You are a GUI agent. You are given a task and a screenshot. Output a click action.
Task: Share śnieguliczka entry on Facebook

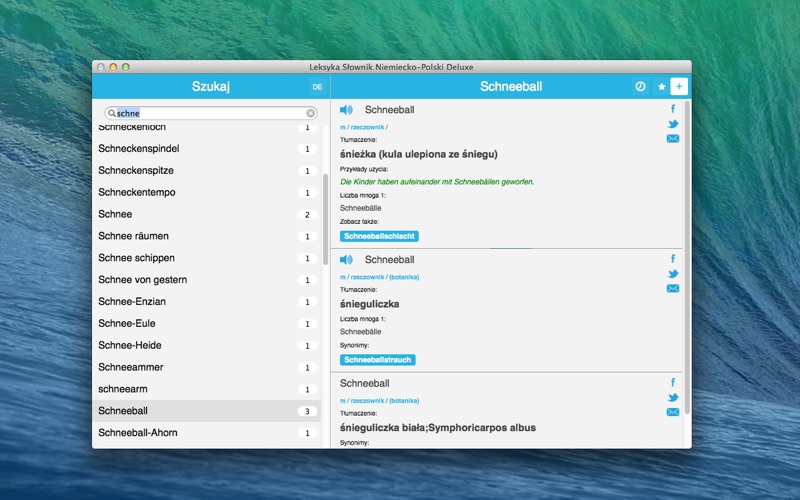coord(673,259)
